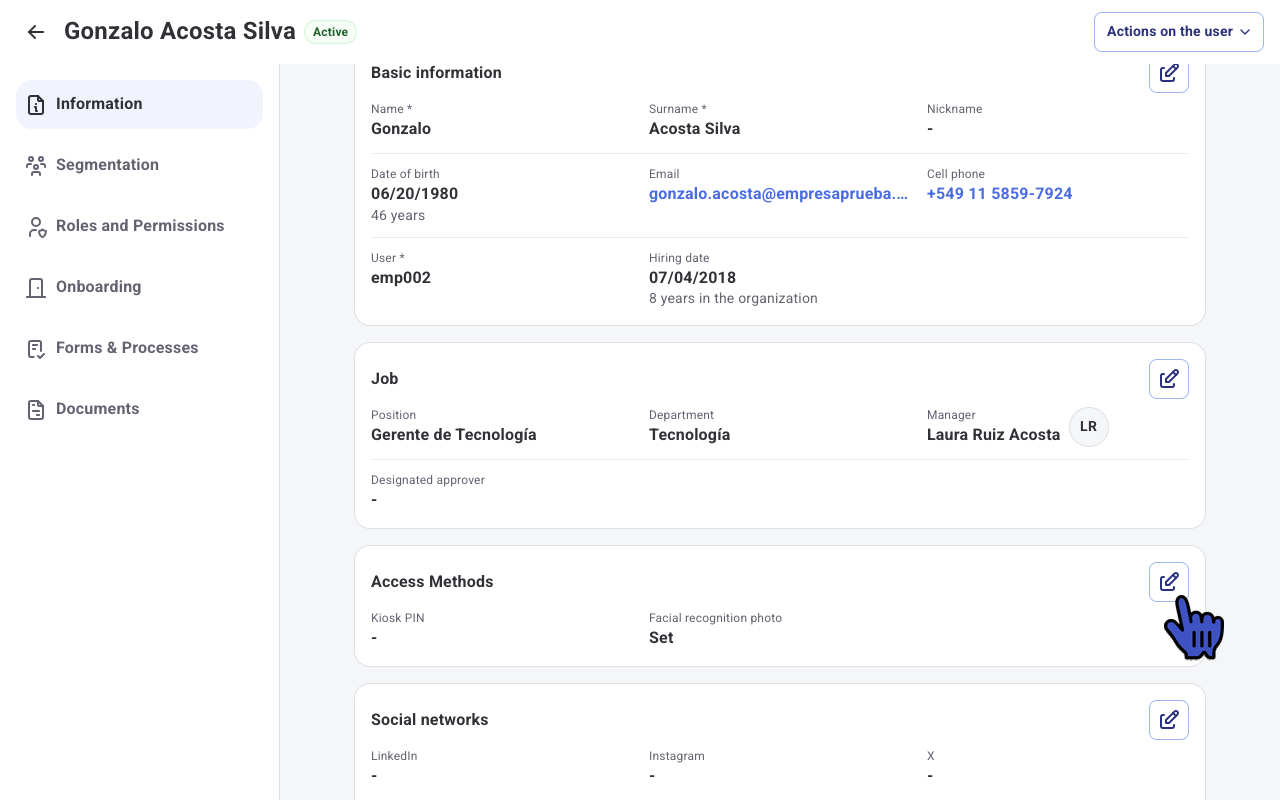Click the Name value Gonzalo
Screen dimensions: 1280x800
[x=401, y=129]
